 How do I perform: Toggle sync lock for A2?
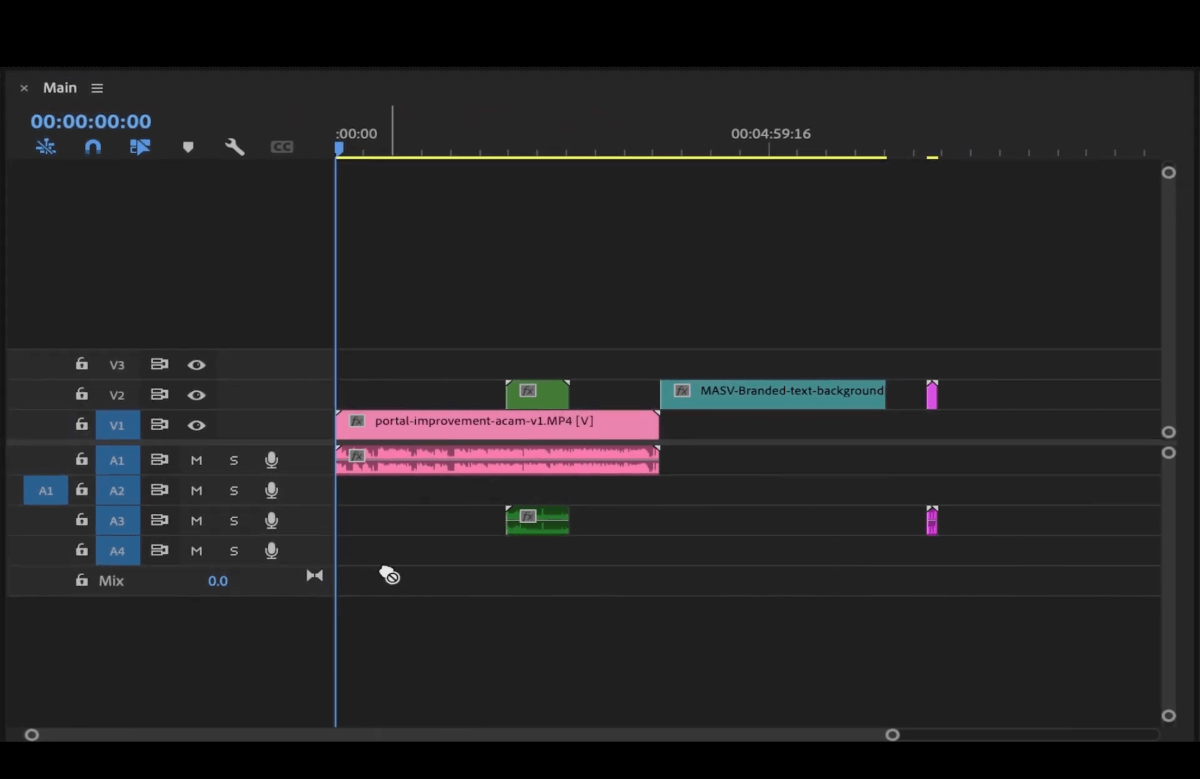[x=159, y=490]
